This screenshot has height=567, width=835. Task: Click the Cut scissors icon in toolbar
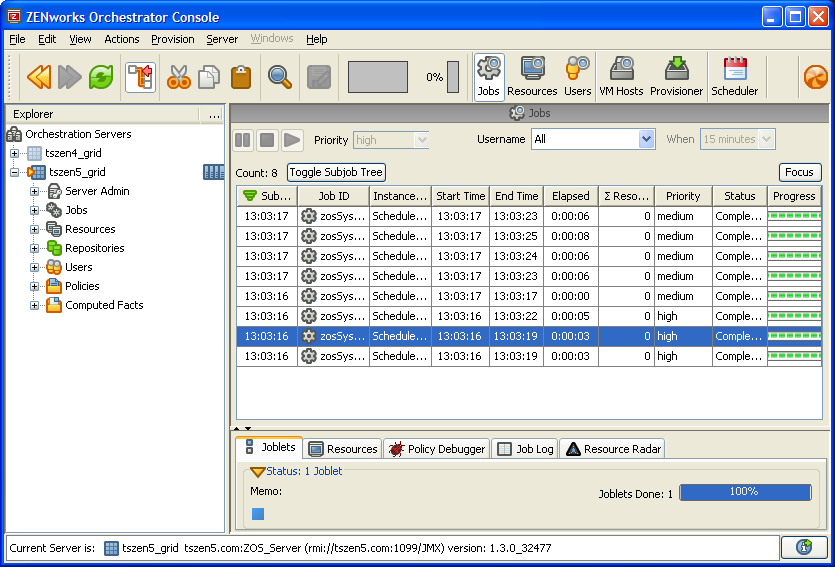tap(179, 77)
